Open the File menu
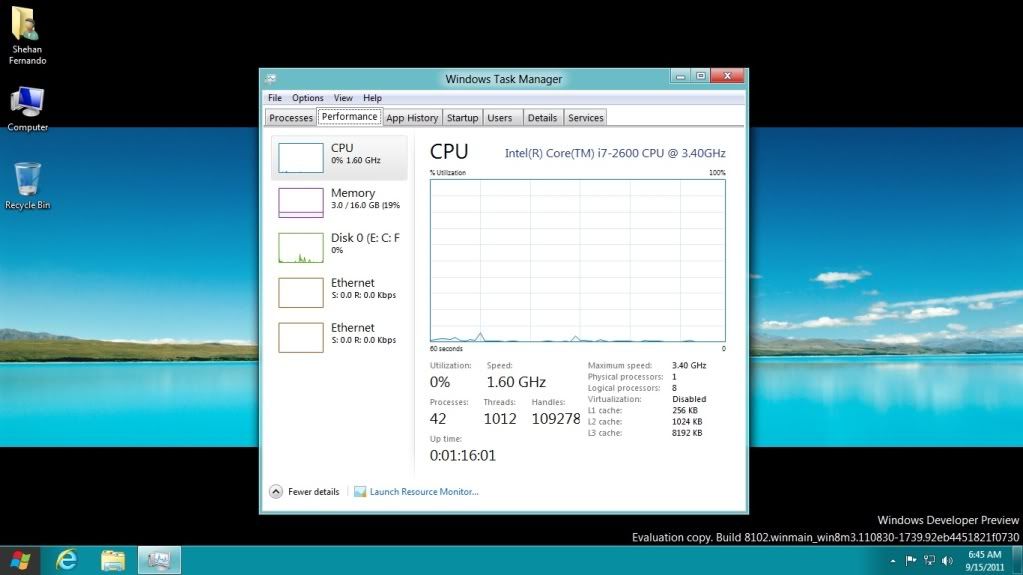1023x575 pixels. 275,98
